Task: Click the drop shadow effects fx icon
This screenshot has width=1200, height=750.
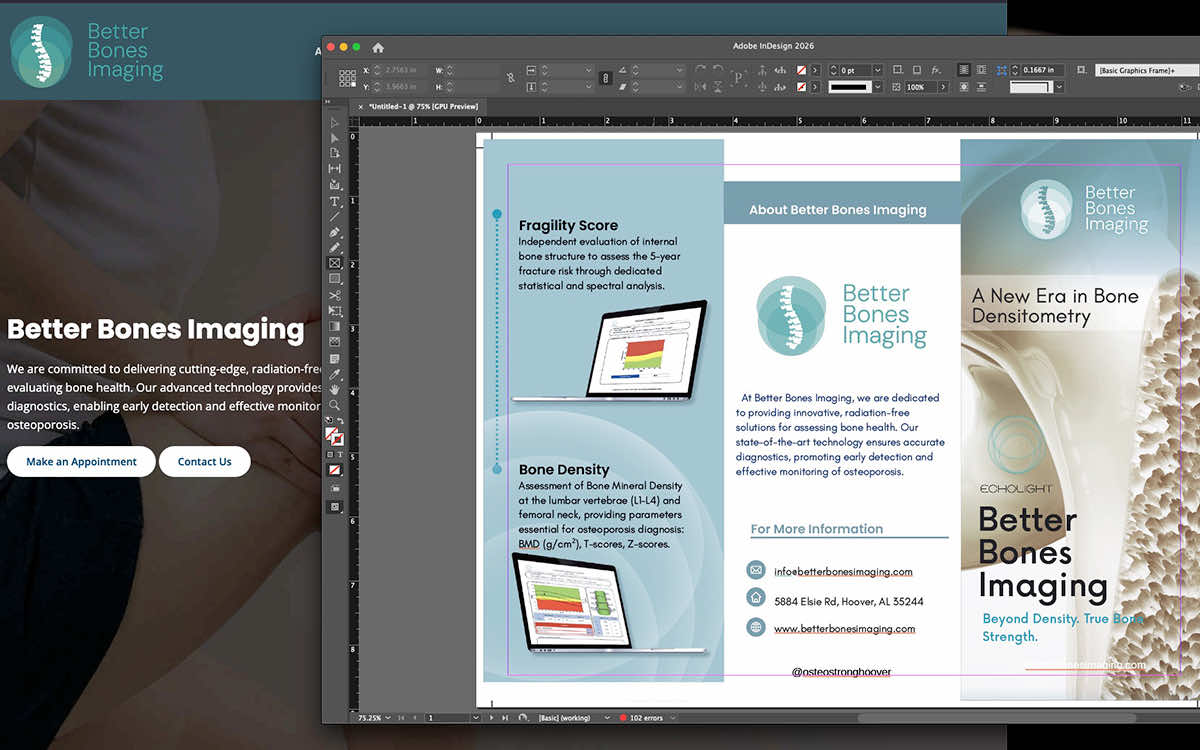Action: tap(935, 70)
